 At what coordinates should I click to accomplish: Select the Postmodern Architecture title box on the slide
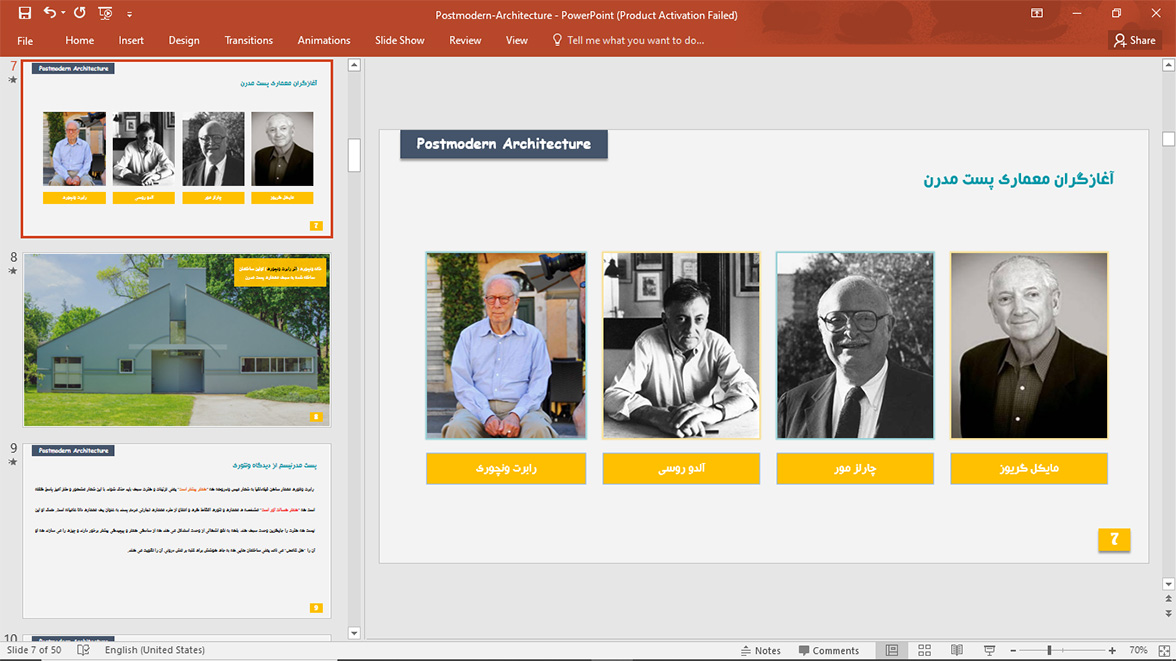coord(503,144)
